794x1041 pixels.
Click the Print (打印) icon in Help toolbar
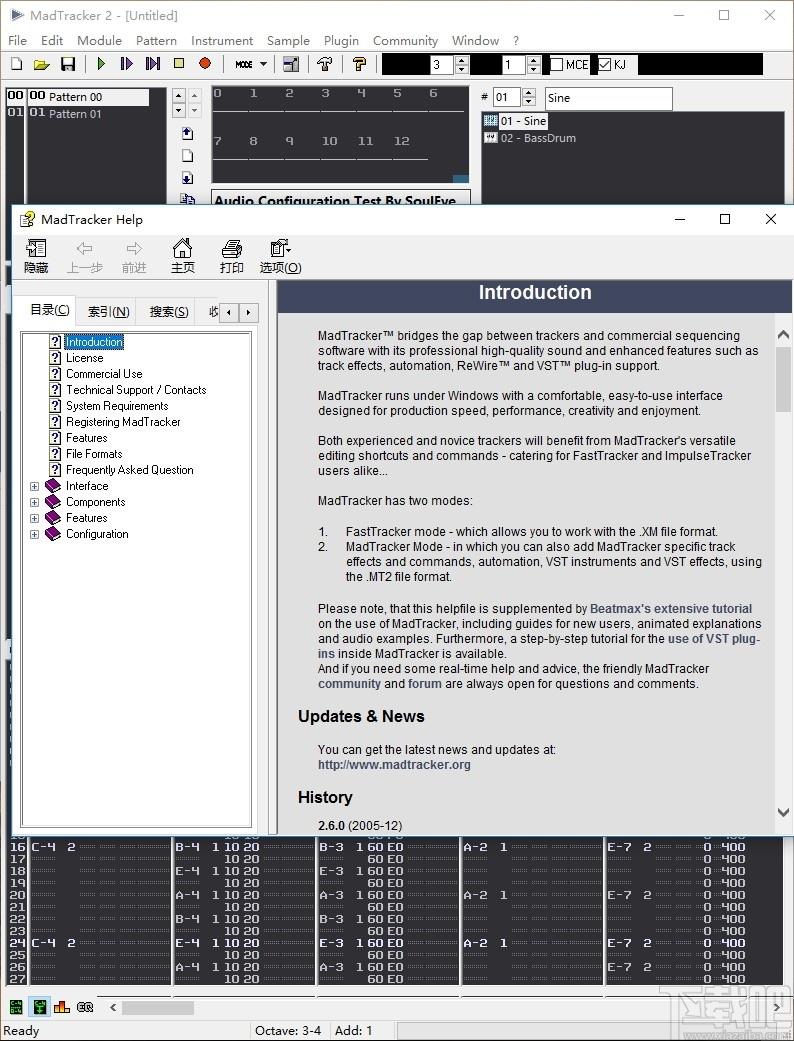point(232,256)
